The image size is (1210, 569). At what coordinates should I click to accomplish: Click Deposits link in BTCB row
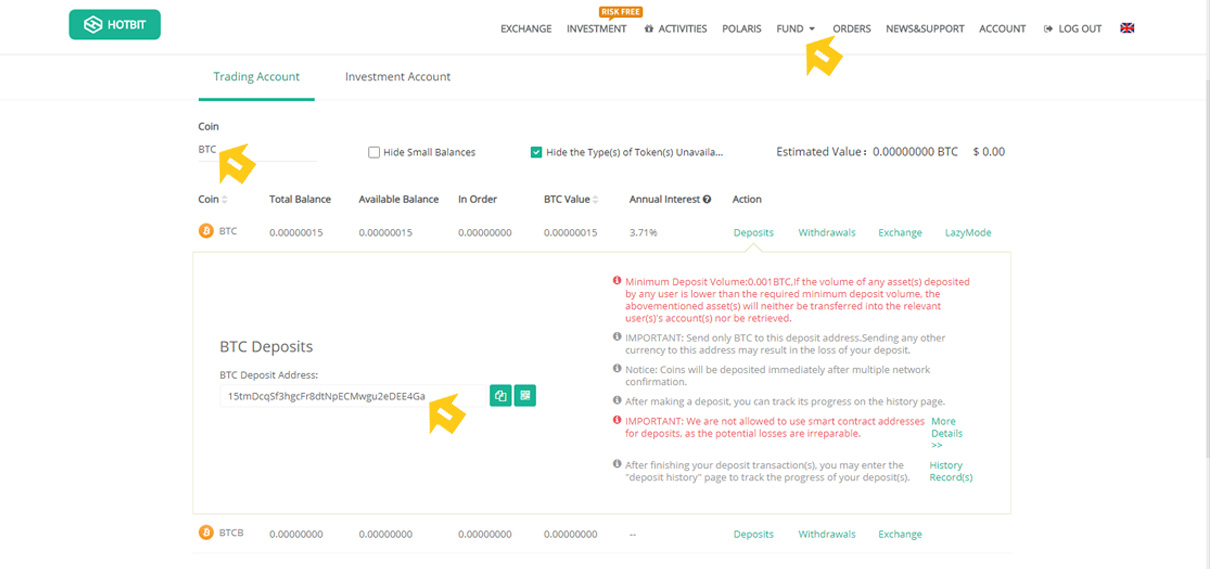[753, 534]
